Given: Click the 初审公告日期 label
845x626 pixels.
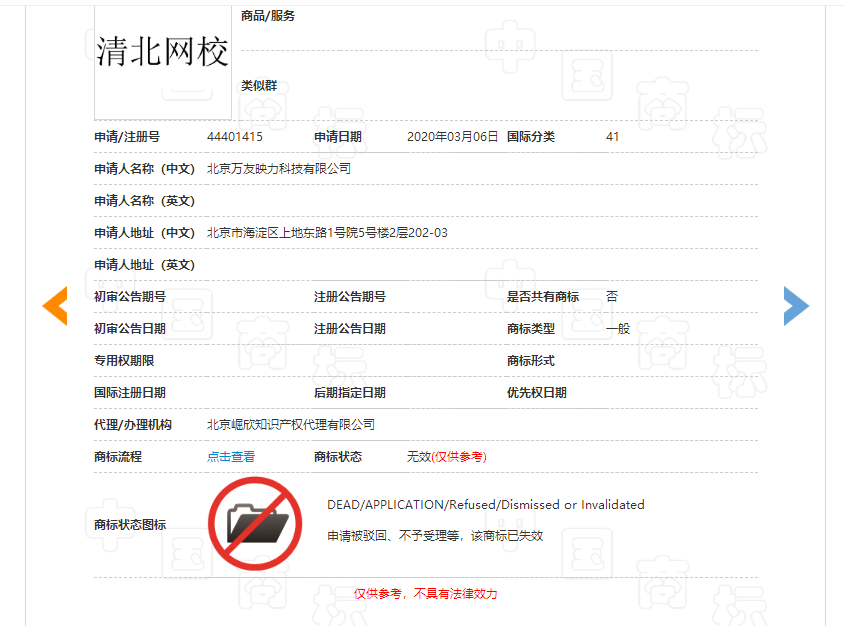Looking at the screenshot, I should pos(130,329).
